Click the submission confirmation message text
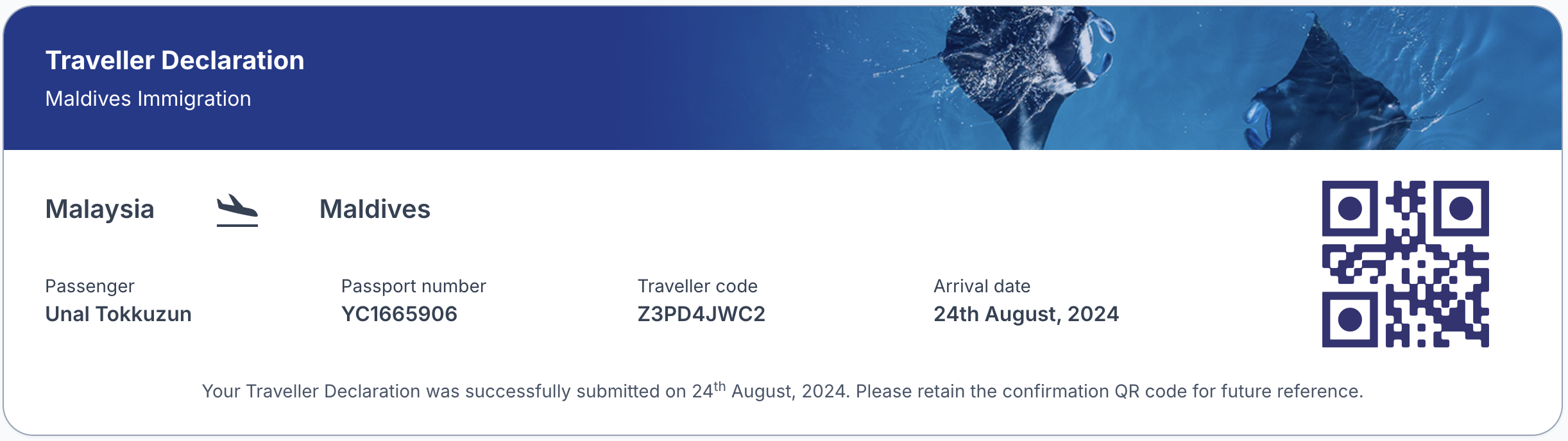This screenshot has width=1568, height=441. (x=783, y=390)
